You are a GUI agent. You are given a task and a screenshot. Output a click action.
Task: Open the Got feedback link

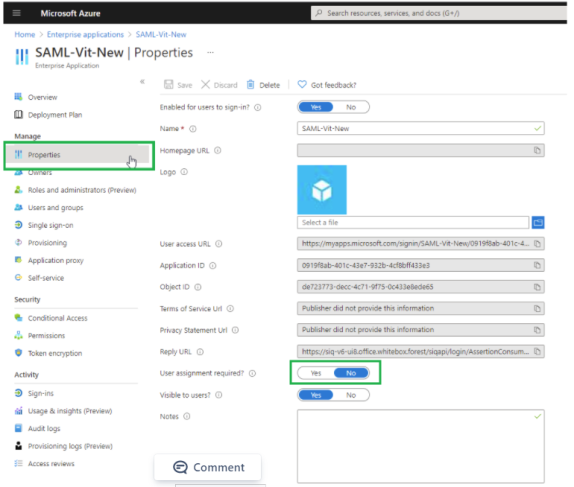(x=327, y=85)
